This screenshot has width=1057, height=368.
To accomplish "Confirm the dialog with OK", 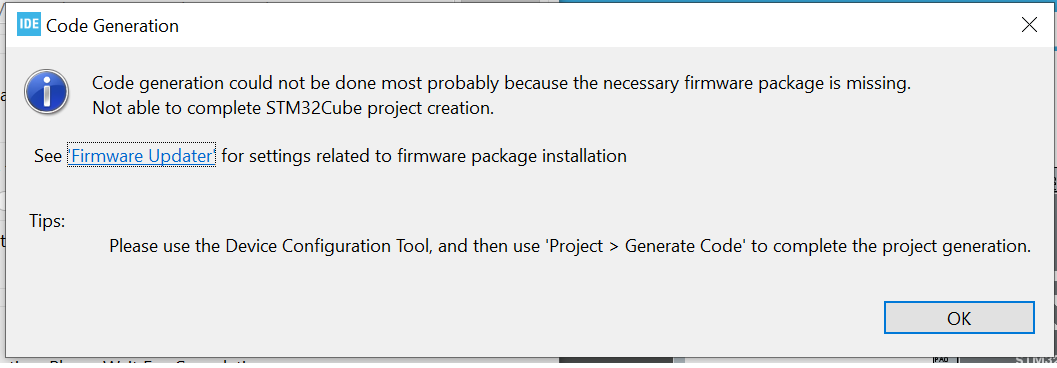I will click(959, 317).
